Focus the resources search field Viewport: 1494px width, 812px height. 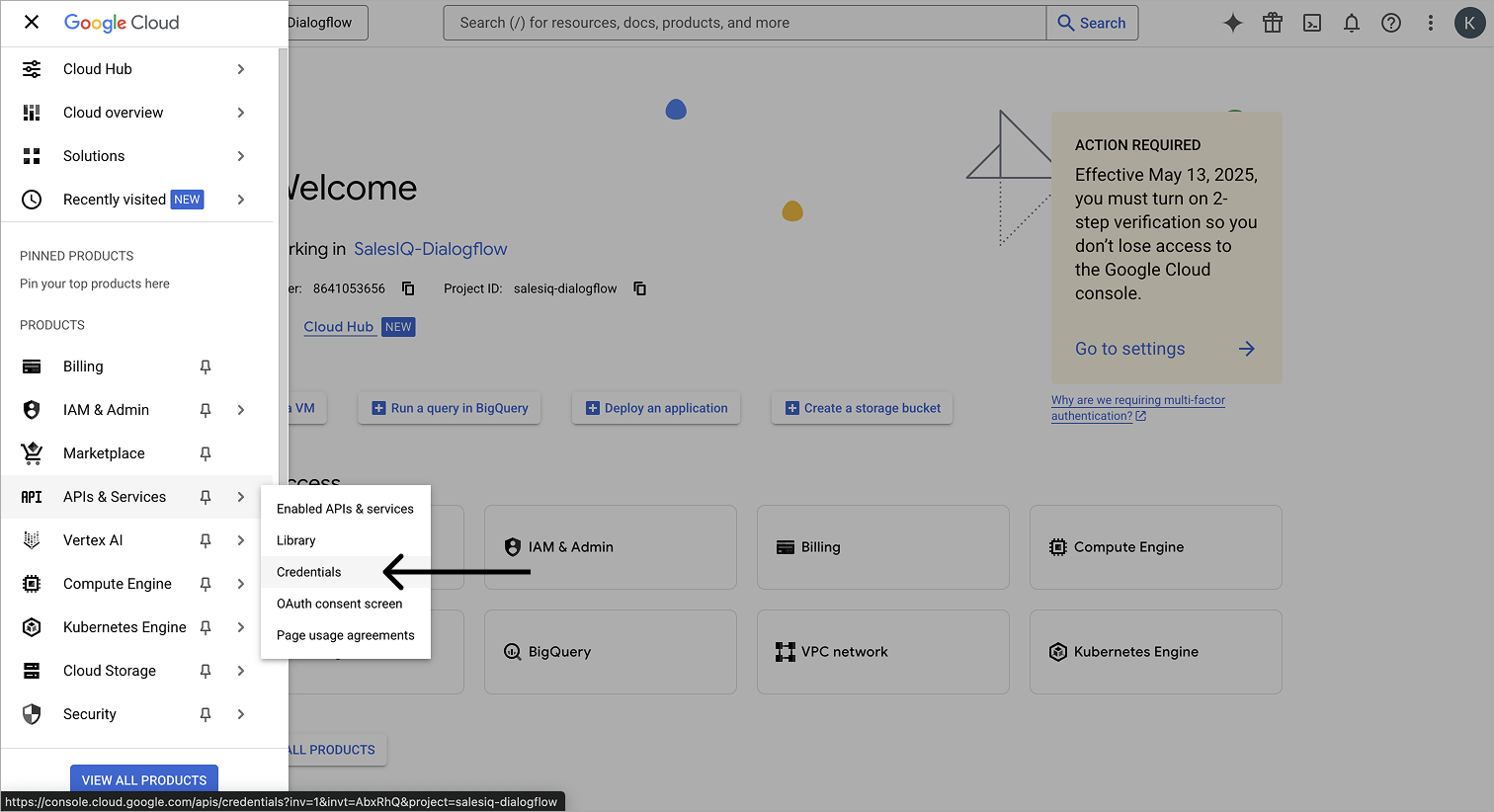pos(745,23)
